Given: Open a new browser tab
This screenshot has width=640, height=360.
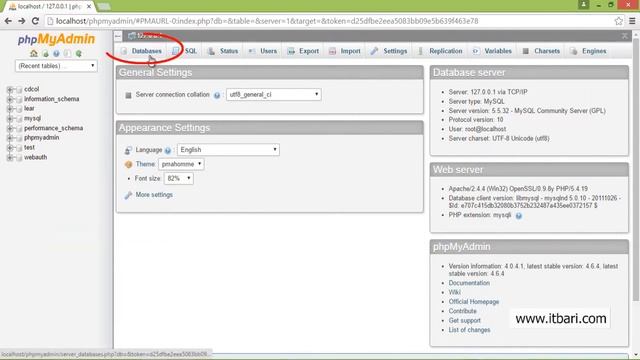Looking at the screenshot, I should coord(104,7).
